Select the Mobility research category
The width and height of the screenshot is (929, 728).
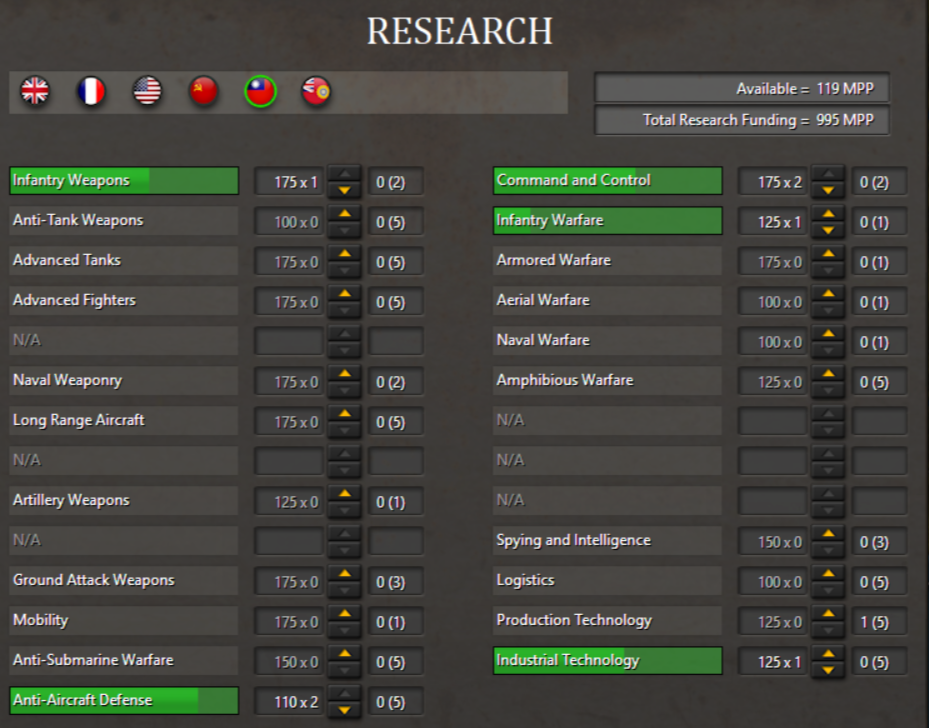[x=124, y=620]
